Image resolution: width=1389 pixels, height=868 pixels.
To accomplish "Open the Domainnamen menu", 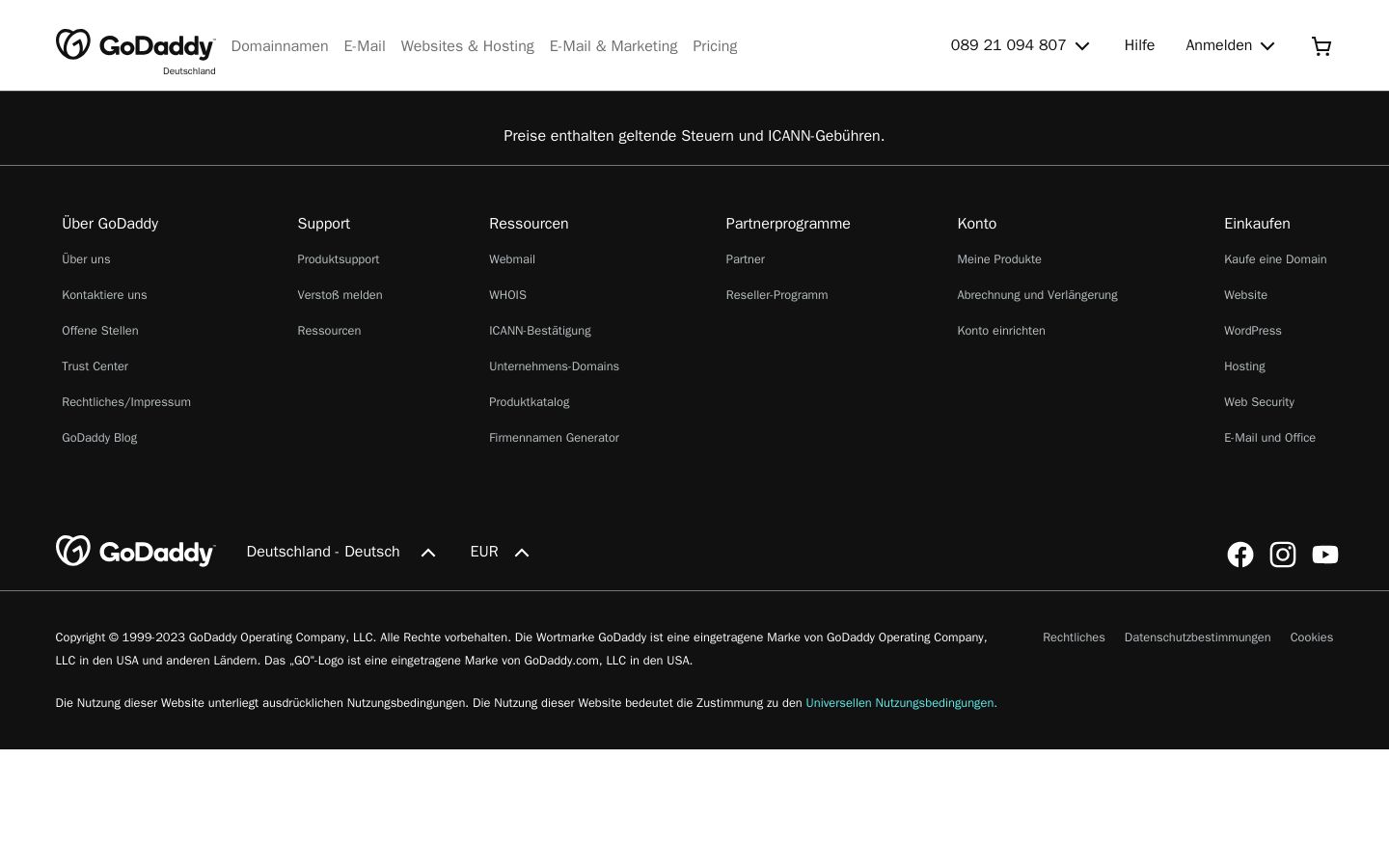I will click(x=280, y=46).
